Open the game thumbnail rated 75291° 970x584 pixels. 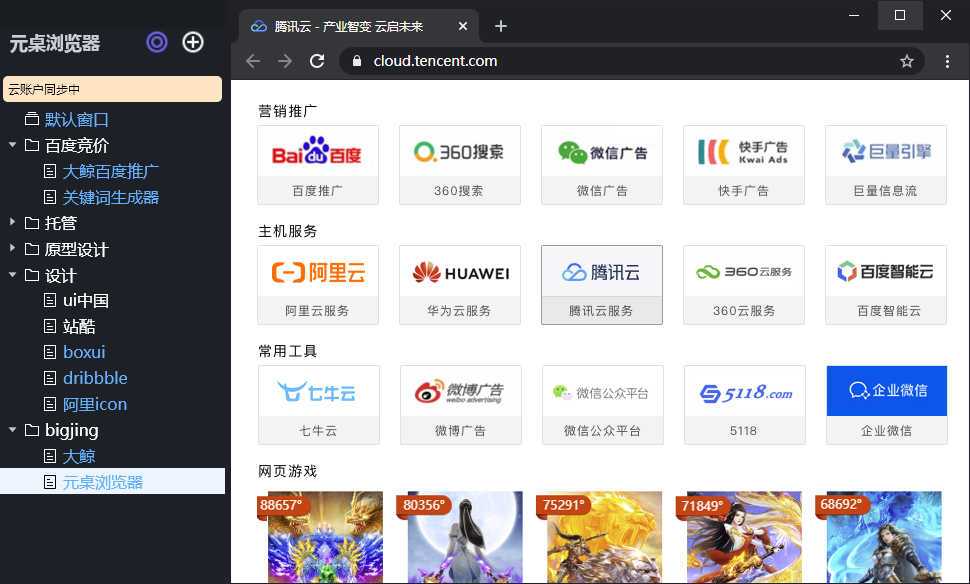(x=604, y=537)
